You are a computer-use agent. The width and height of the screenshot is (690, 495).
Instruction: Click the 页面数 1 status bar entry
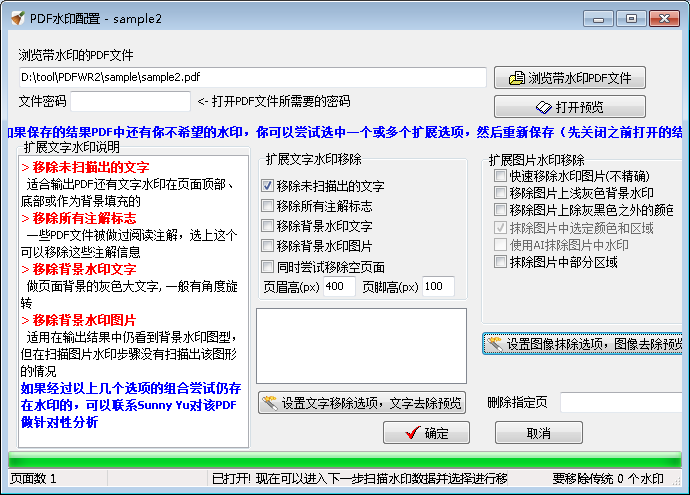[x=33, y=479]
